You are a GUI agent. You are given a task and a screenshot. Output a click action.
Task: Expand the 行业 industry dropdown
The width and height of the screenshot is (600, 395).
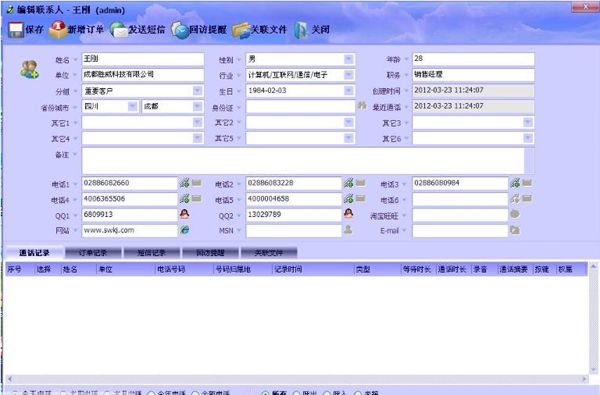click(x=348, y=75)
